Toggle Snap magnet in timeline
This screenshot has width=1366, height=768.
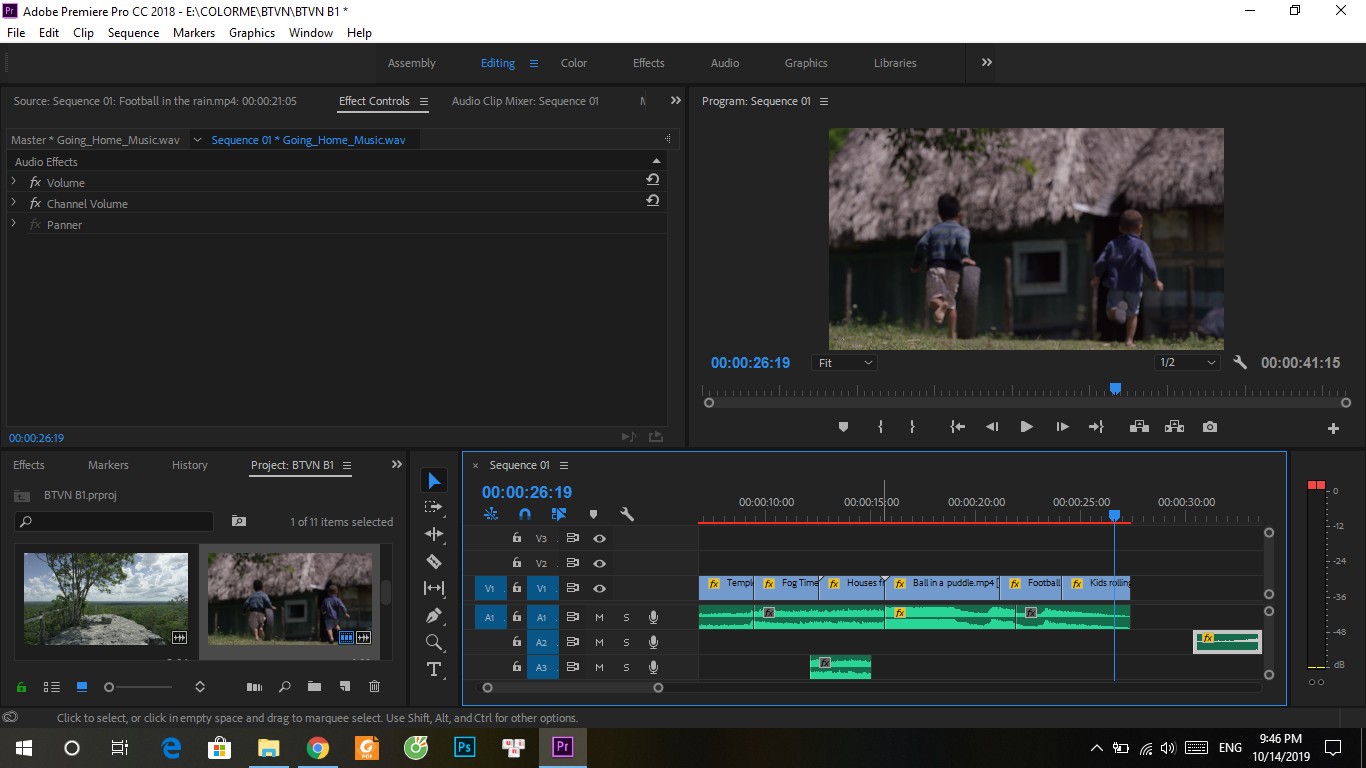525,514
